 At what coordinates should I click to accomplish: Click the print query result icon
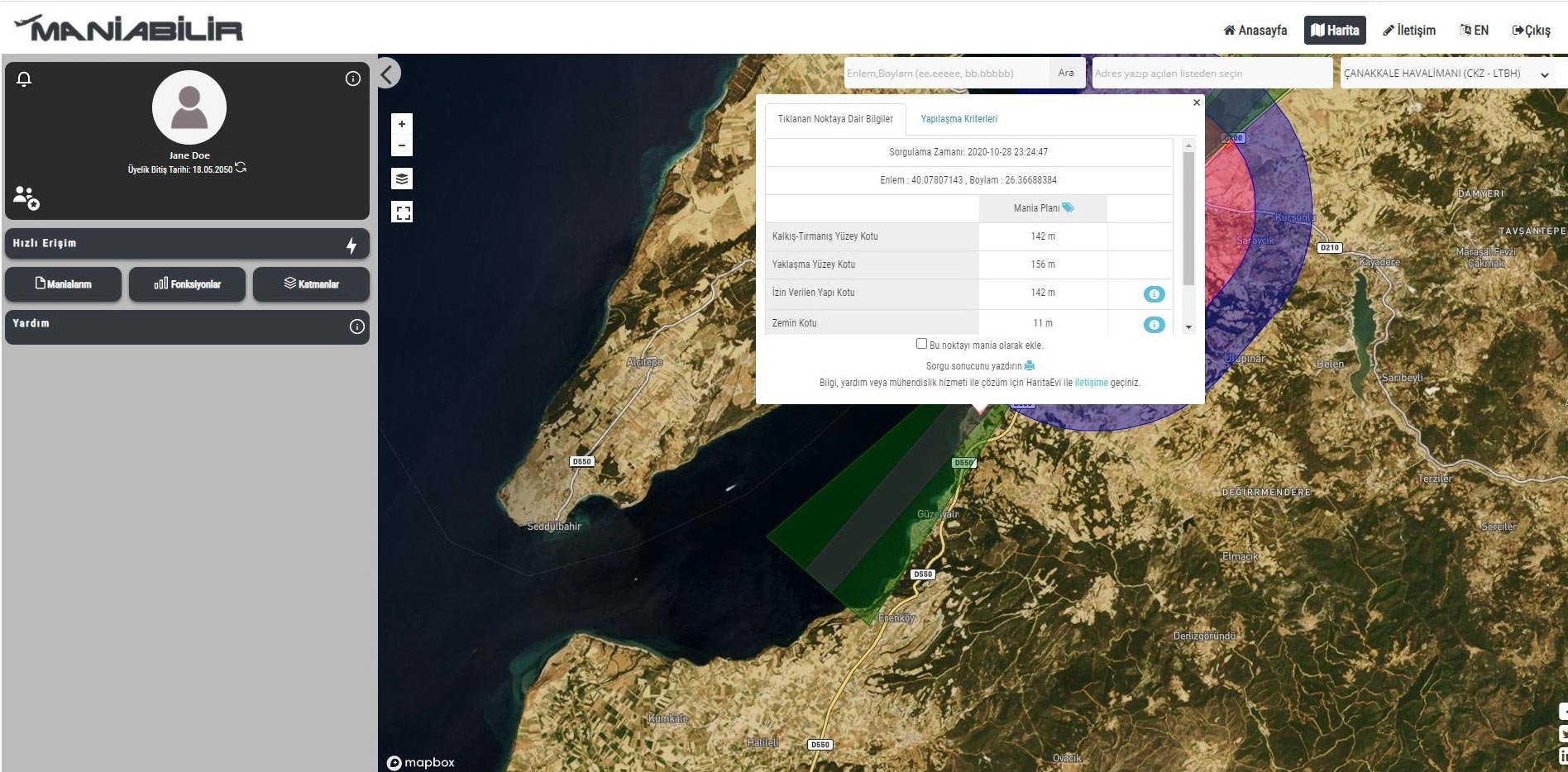point(1029,365)
